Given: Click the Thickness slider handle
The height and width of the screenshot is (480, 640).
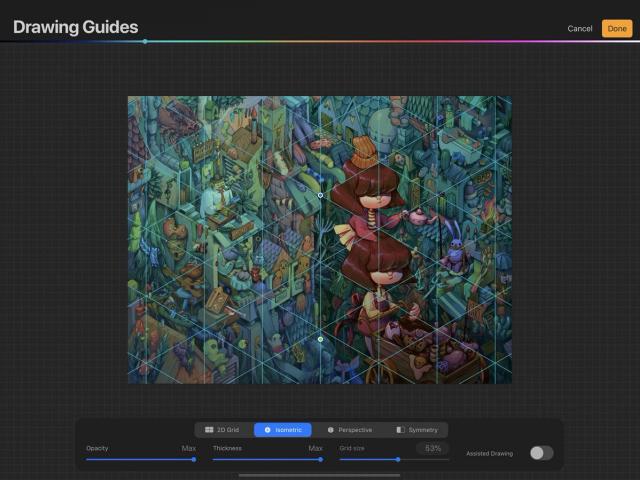Looking at the screenshot, I should coord(321,460).
